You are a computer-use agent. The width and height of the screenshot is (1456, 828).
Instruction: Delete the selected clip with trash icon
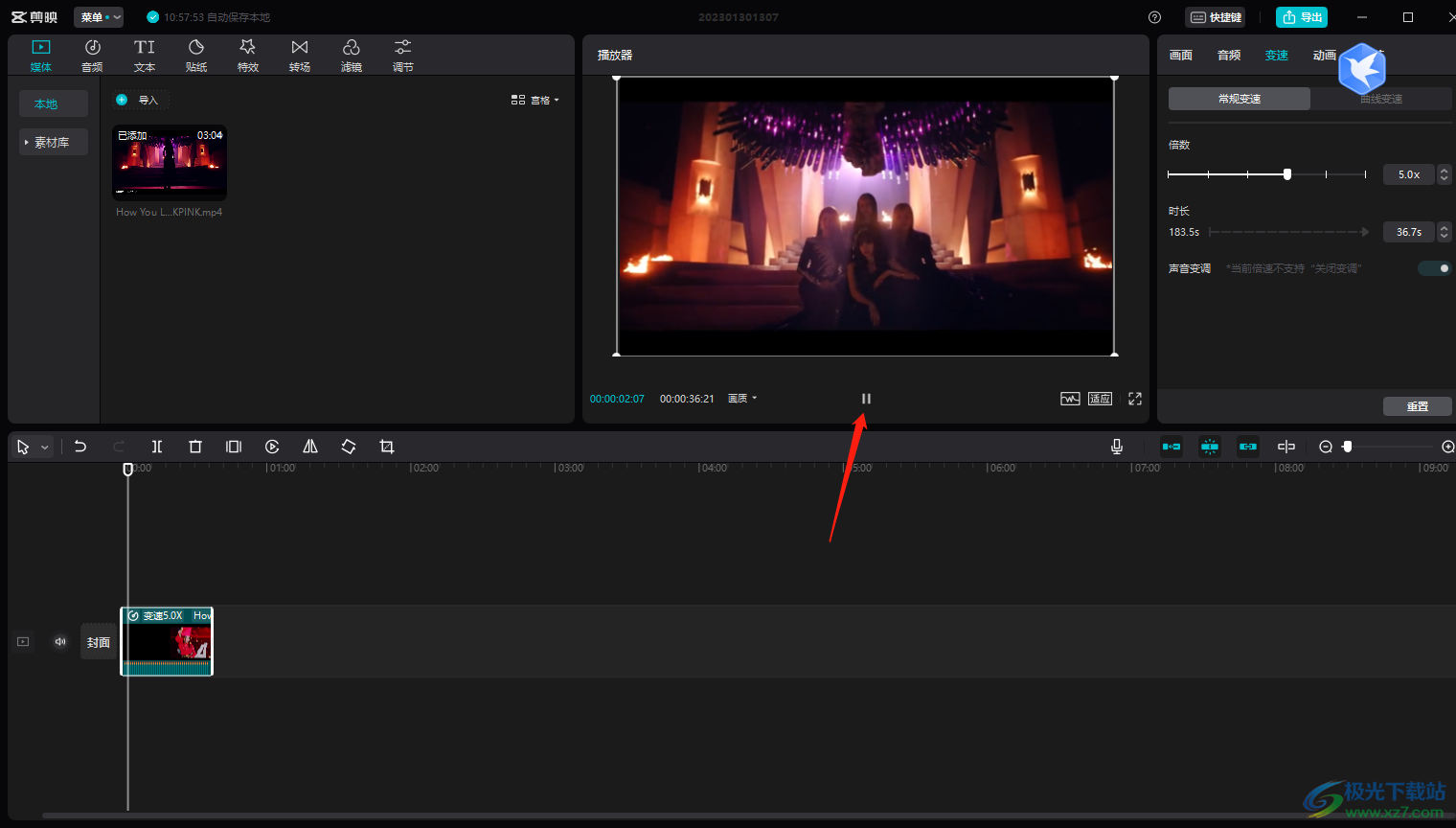click(195, 447)
